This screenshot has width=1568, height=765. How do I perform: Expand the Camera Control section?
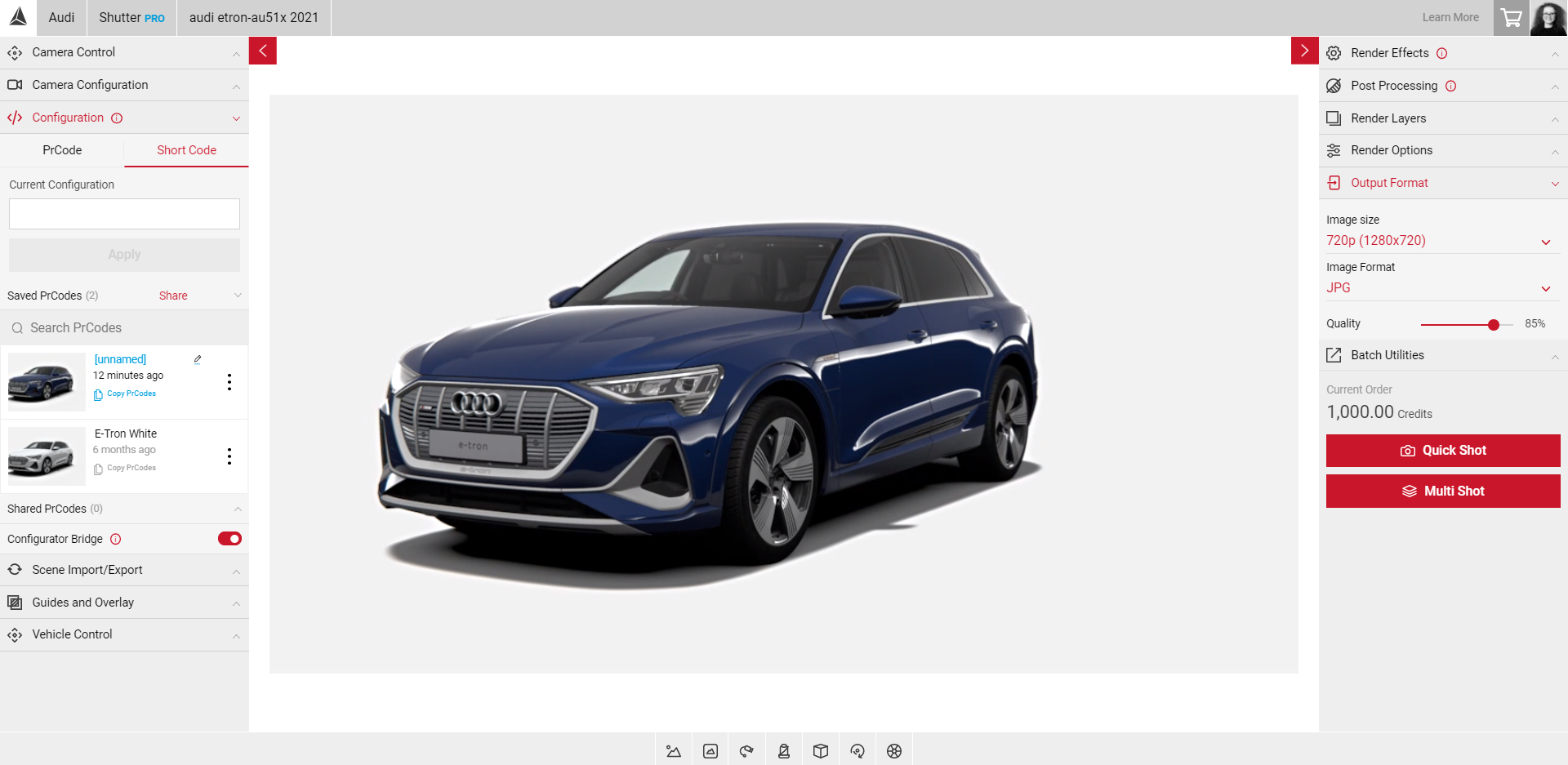pos(124,52)
